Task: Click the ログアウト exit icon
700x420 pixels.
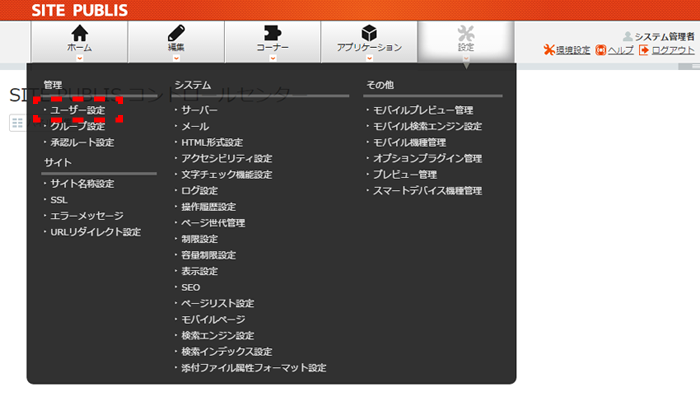Action: point(644,50)
